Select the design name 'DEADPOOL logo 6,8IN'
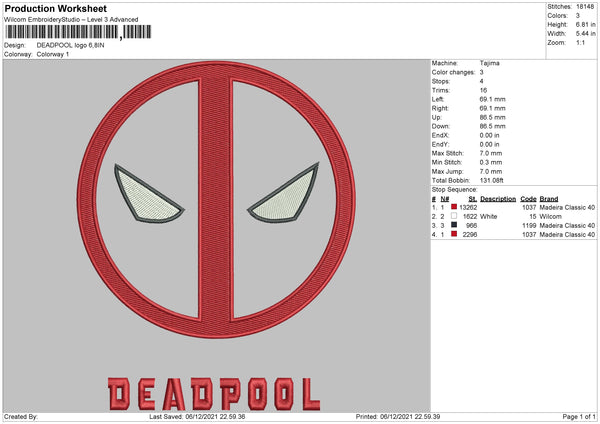 (70, 45)
